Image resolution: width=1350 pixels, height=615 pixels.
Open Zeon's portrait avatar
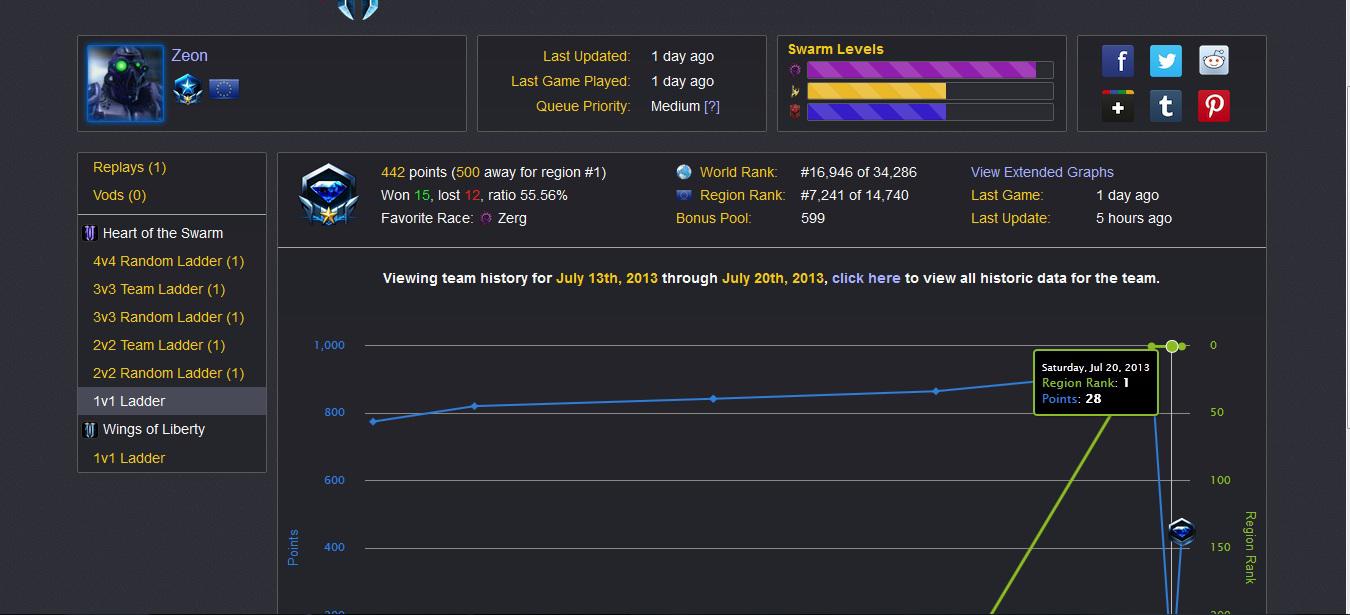tap(125, 83)
